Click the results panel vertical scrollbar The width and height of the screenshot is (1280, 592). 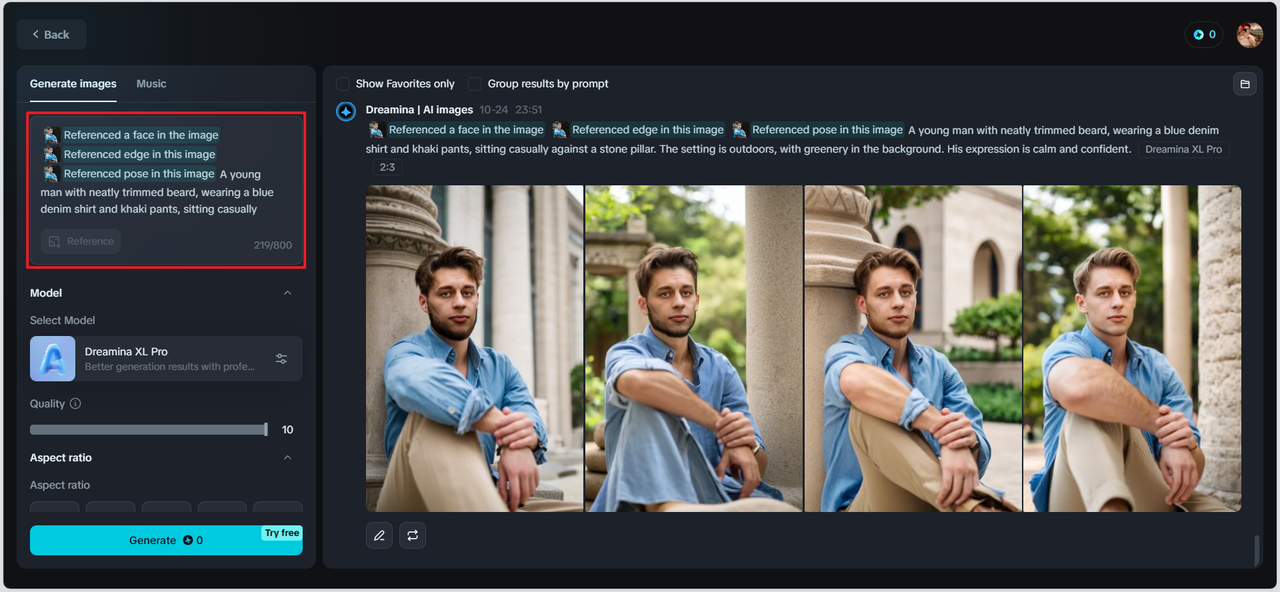pos(1257,549)
